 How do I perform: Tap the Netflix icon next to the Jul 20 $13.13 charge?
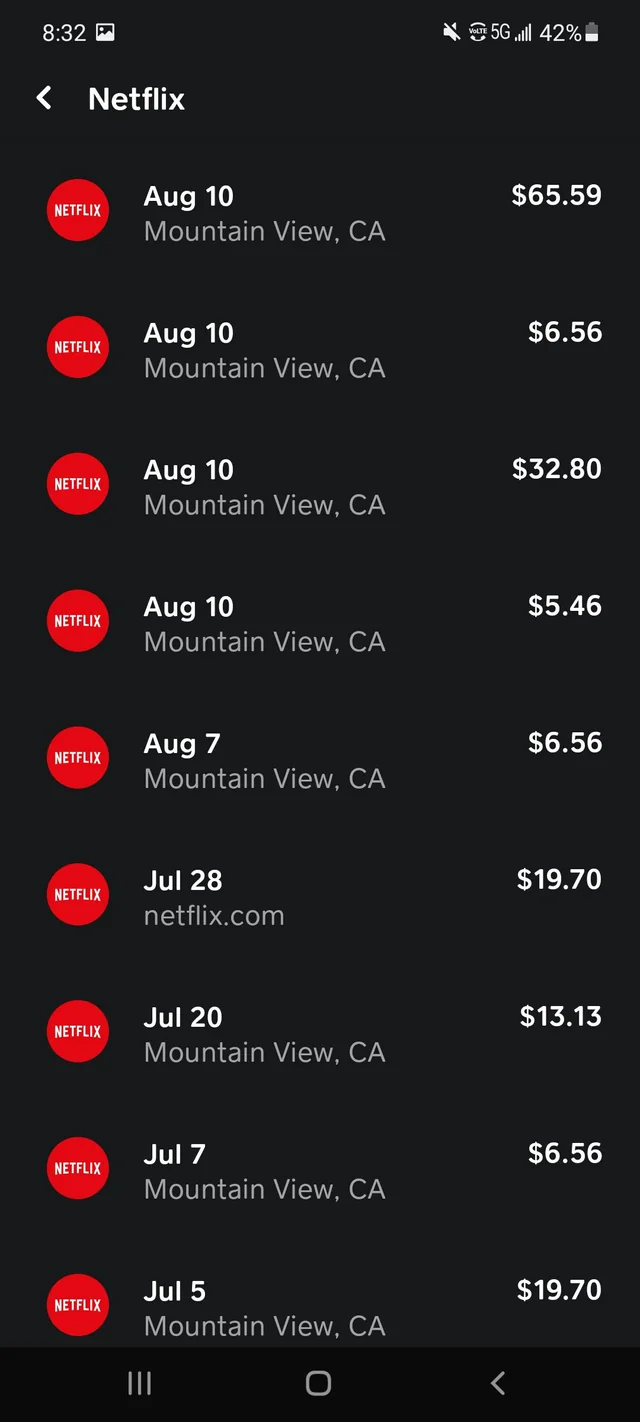[77, 1031]
